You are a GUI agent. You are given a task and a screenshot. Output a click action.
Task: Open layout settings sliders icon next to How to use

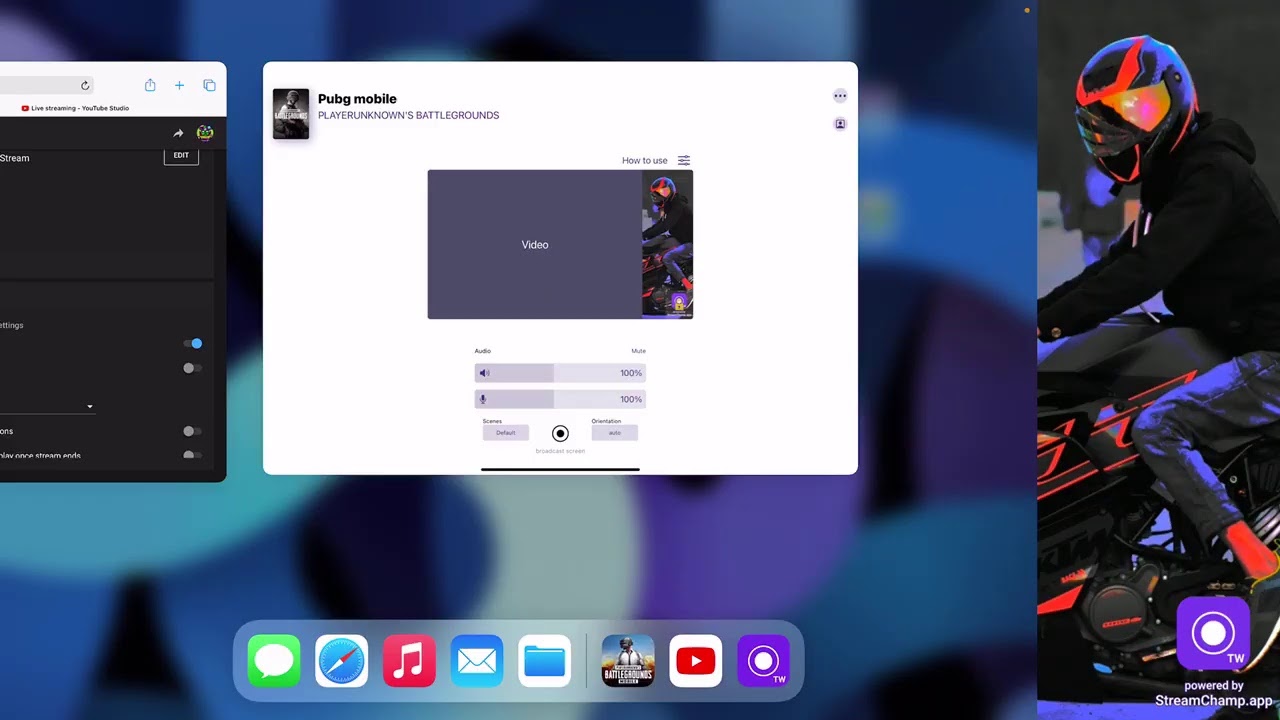click(x=684, y=160)
